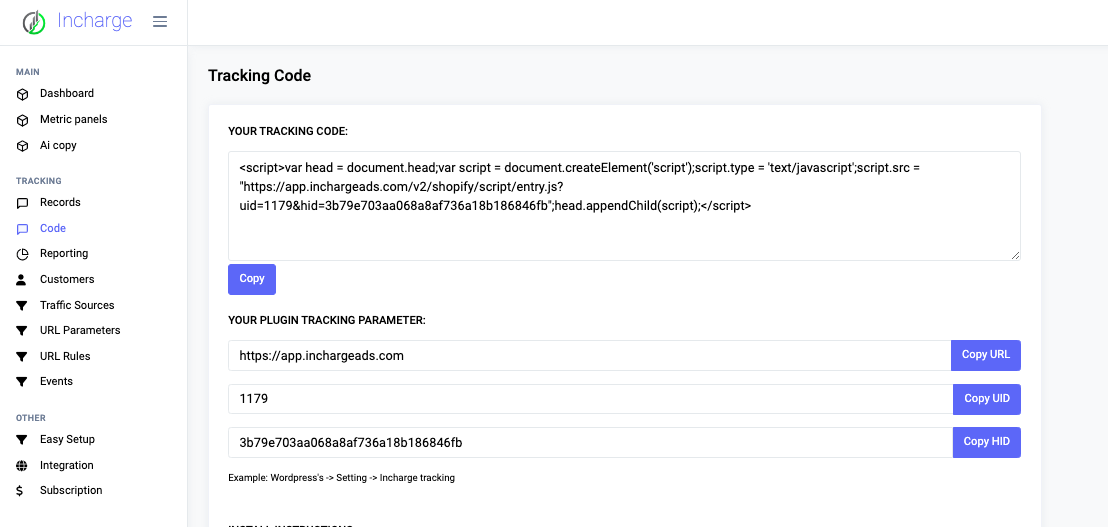Click the Code chat-bubble icon
Screen dimensions: 1108x527
(23, 229)
